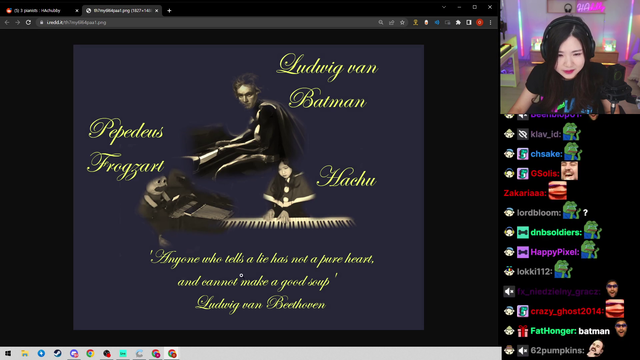The width and height of the screenshot is (640, 360).
Task: Click the streamer webcam feed
Action: click(570, 57)
